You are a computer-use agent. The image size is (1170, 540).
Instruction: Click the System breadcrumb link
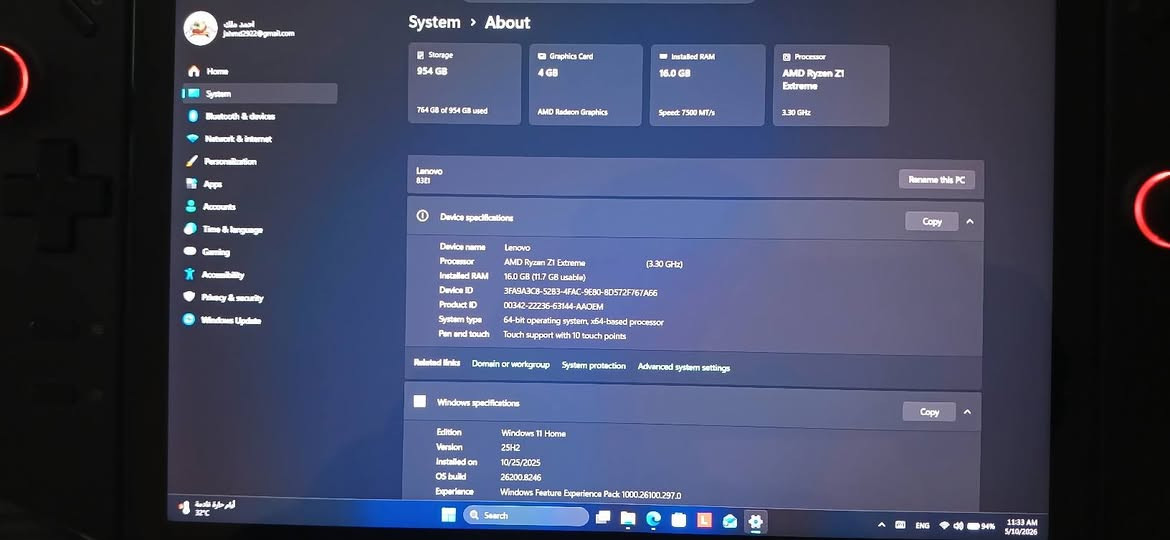click(x=434, y=22)
